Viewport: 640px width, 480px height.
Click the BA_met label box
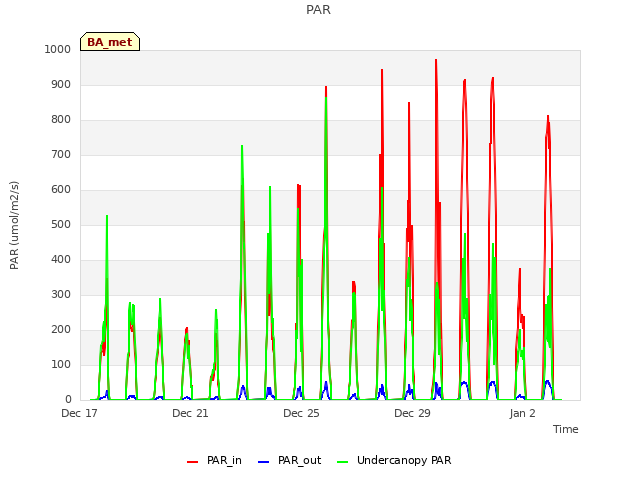point(110,42)
